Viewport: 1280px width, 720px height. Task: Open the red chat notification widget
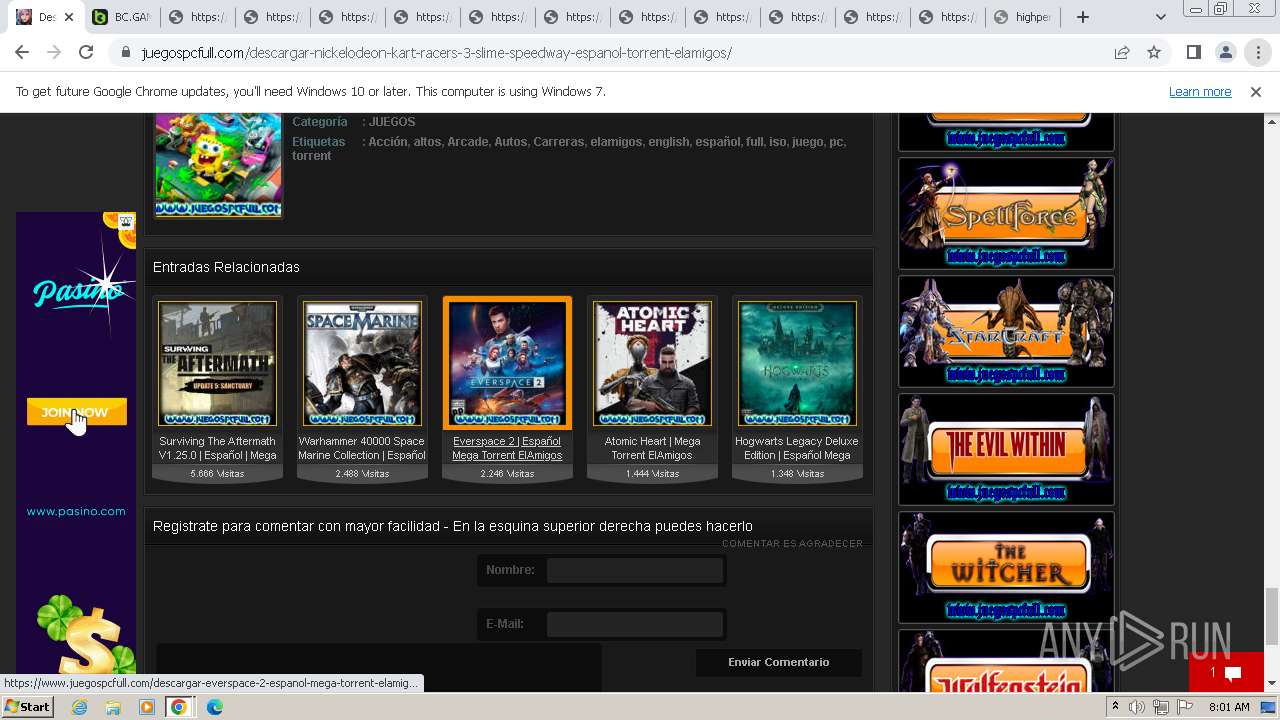pos(1226,672)
